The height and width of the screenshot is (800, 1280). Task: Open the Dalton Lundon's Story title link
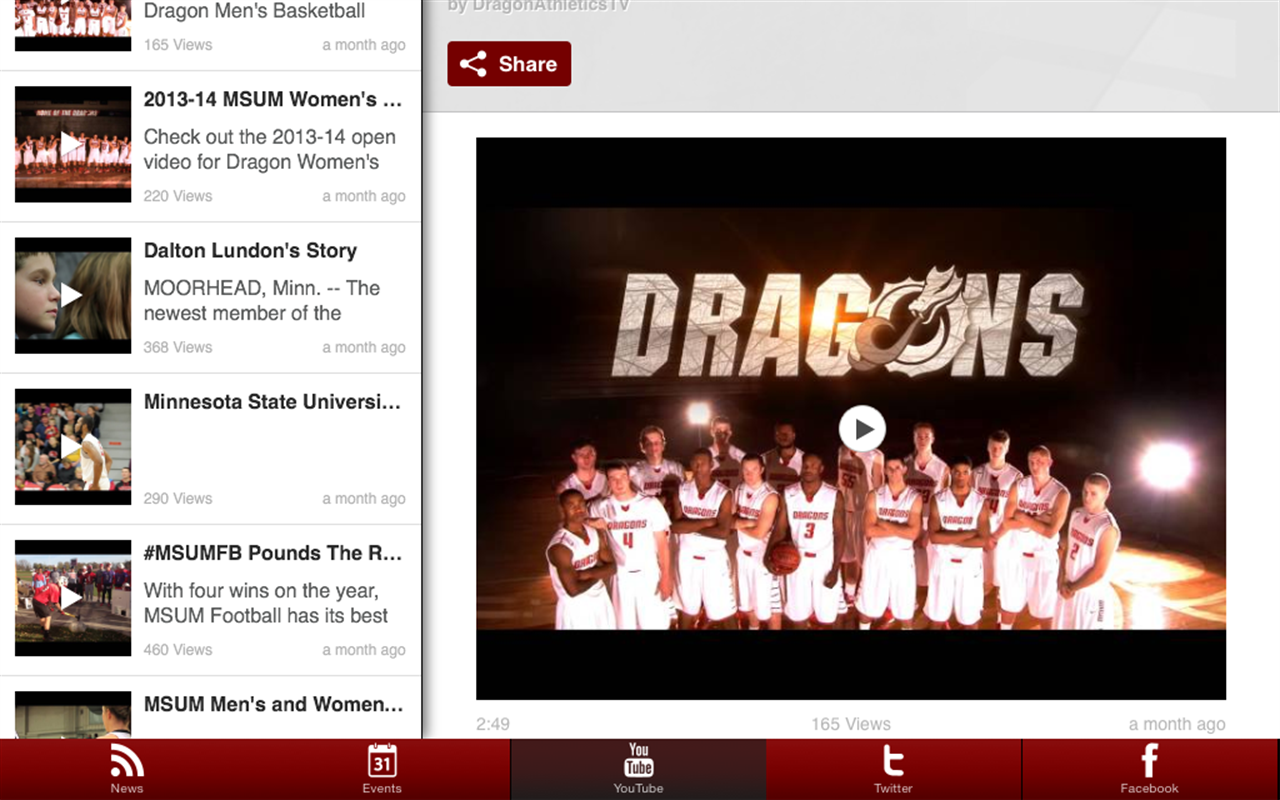[250, 250]
